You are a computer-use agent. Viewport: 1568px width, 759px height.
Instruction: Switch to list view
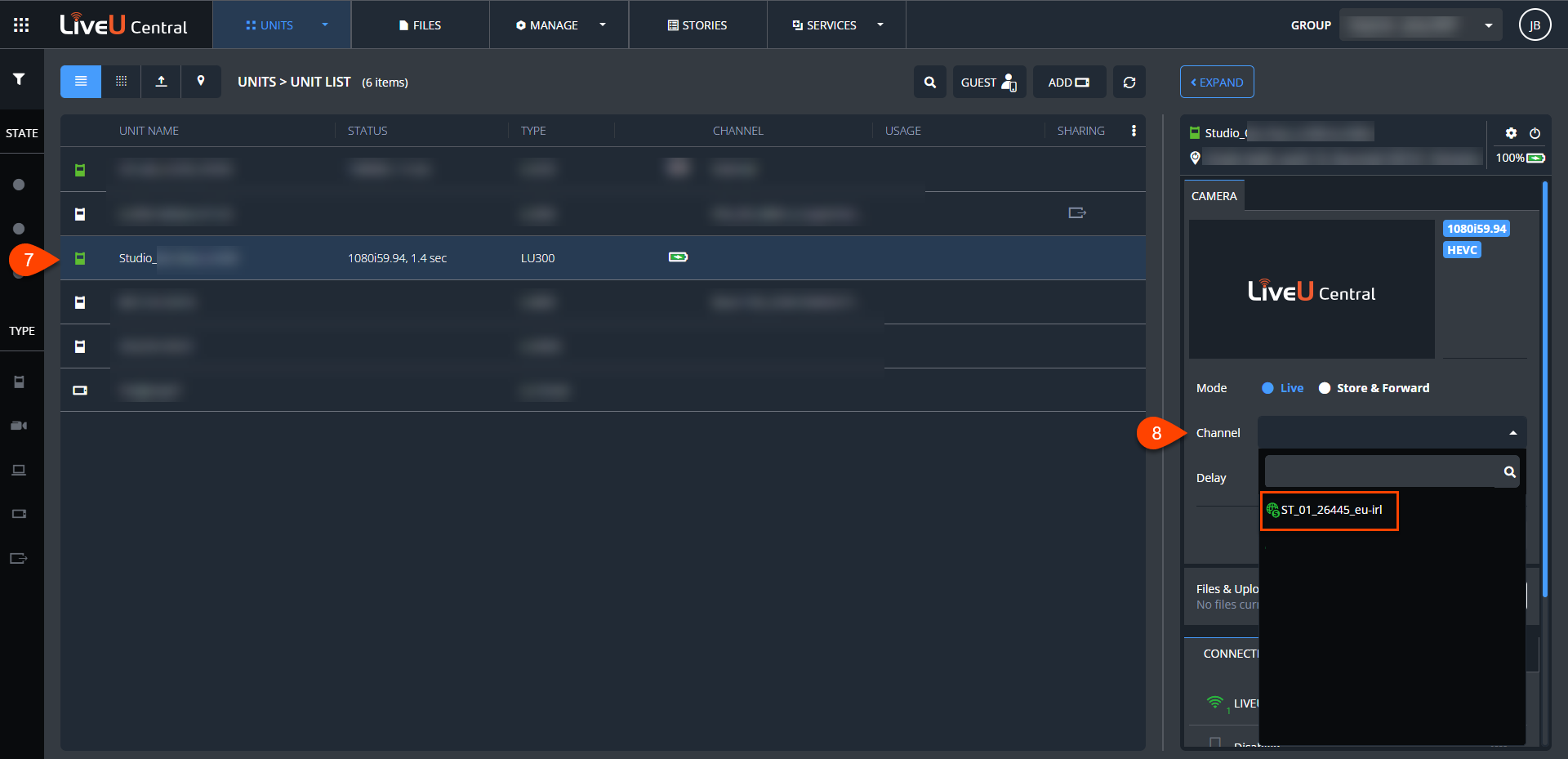(81, 82)
